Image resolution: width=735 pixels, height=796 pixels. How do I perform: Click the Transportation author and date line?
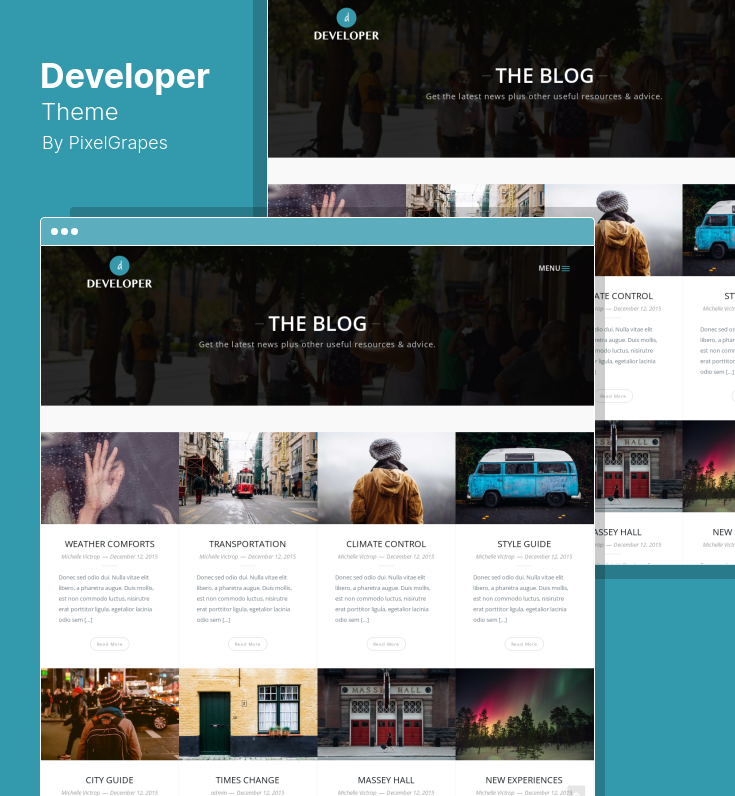[x=248, y=556]
